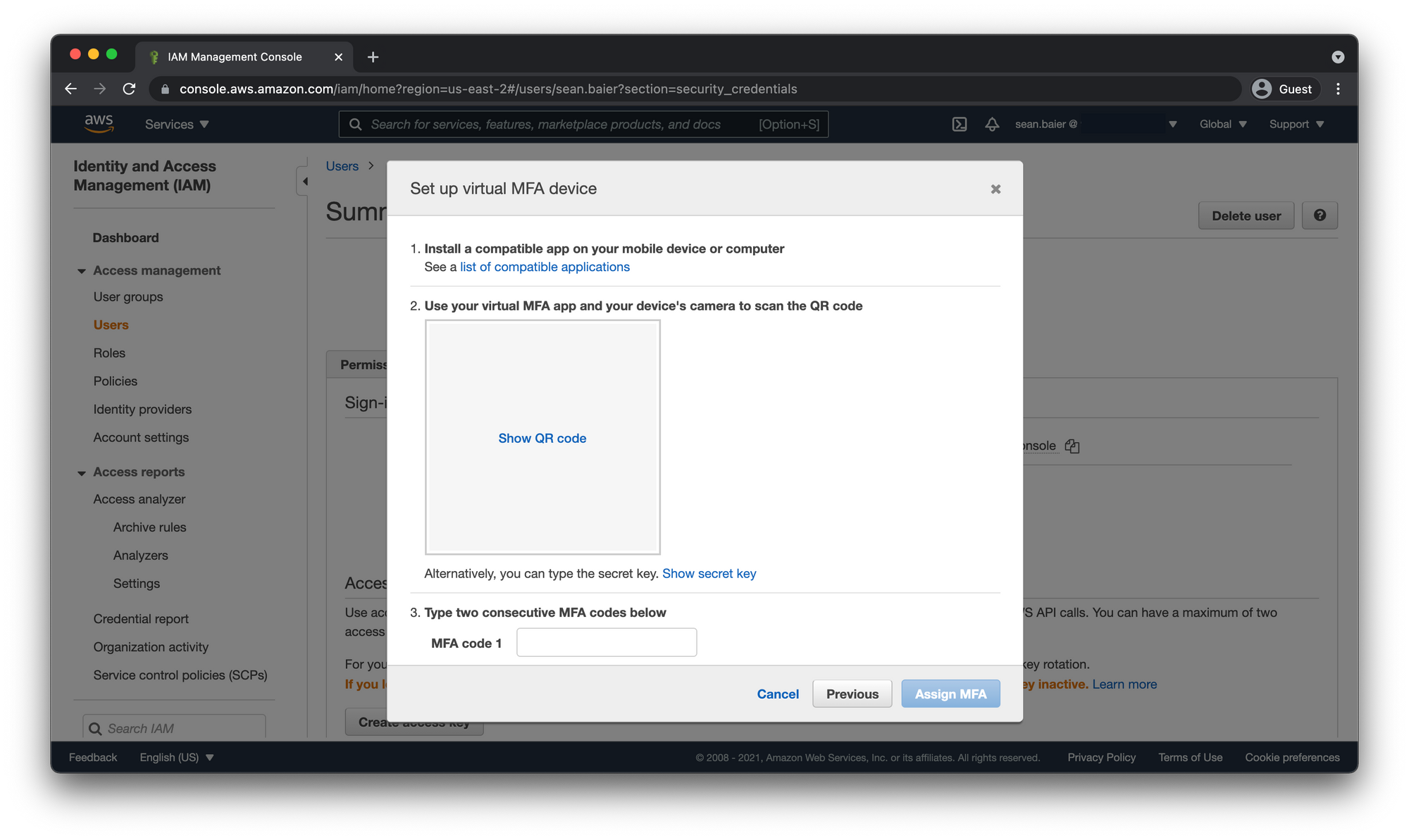
Task: Open the Roles page in the sidebar
Action: tap(109, 353)
